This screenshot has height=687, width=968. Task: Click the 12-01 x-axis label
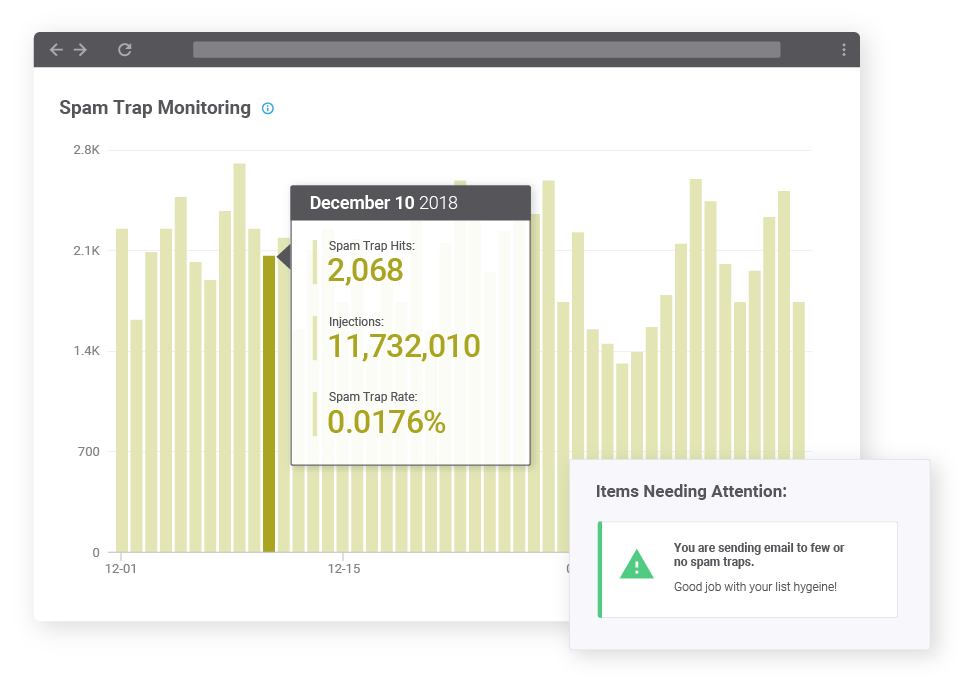coord(121,569)
